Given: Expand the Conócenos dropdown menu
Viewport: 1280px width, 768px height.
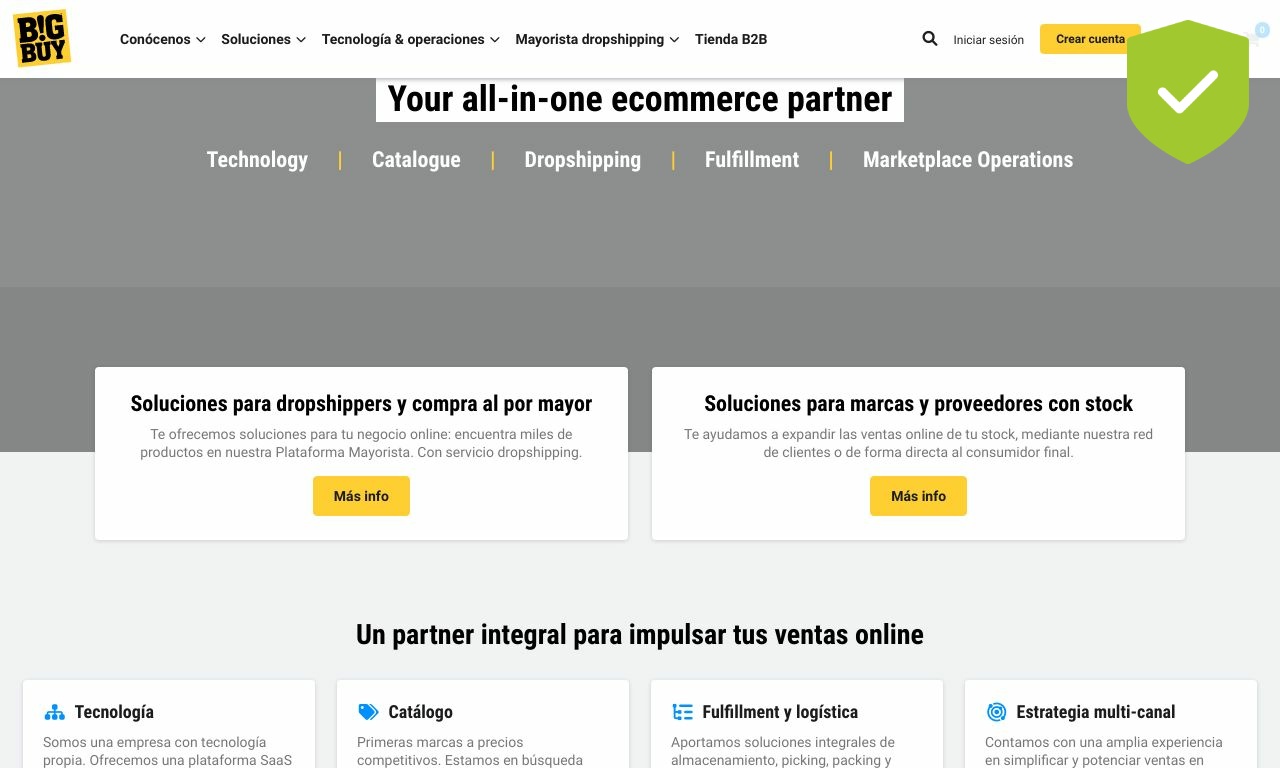Looking at the screenshot, I should point(162,39).
